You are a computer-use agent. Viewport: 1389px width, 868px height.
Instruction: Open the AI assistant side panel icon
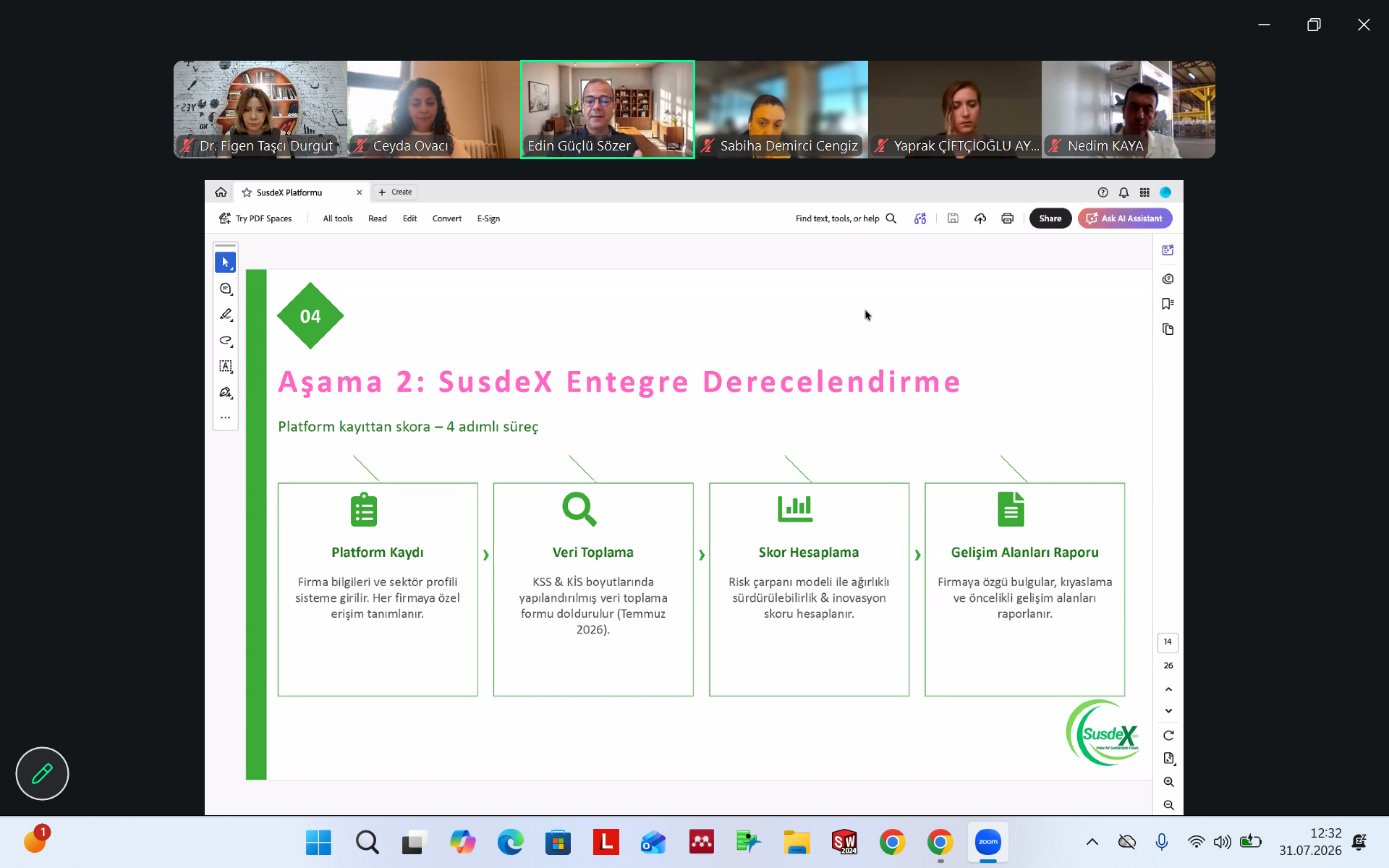pos(1168,250)
